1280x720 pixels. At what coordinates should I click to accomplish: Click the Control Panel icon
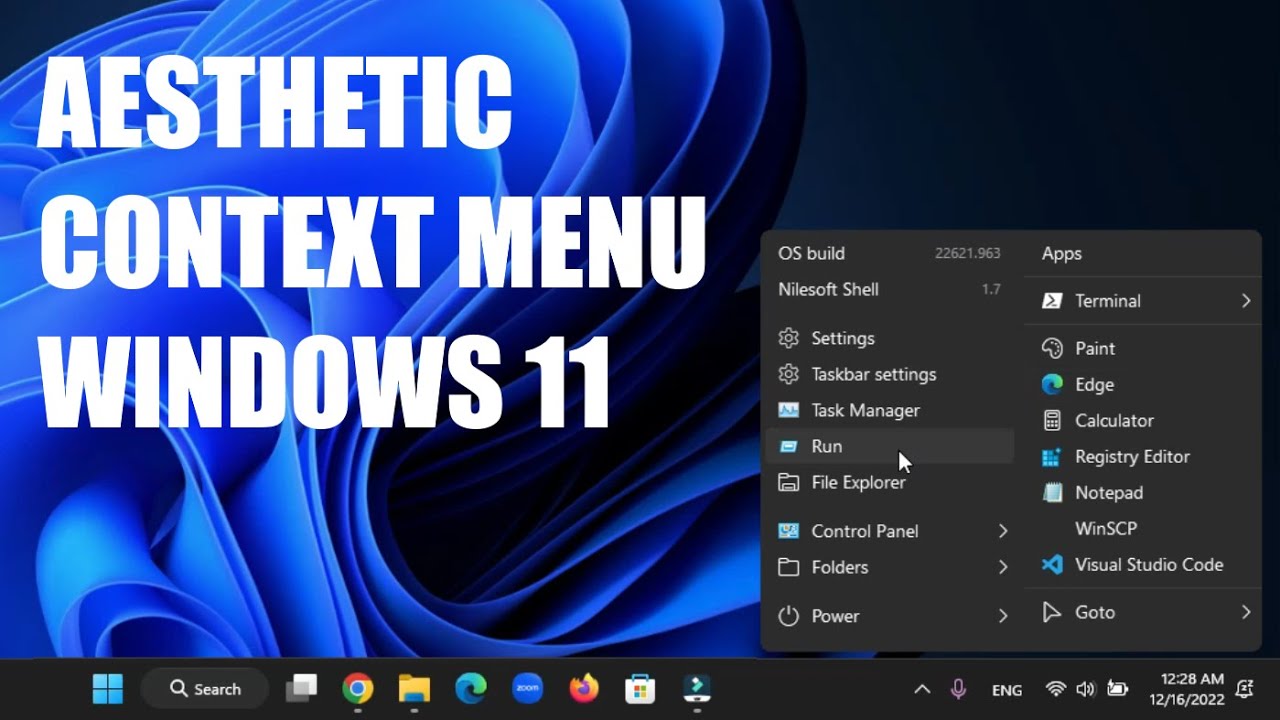789,531
